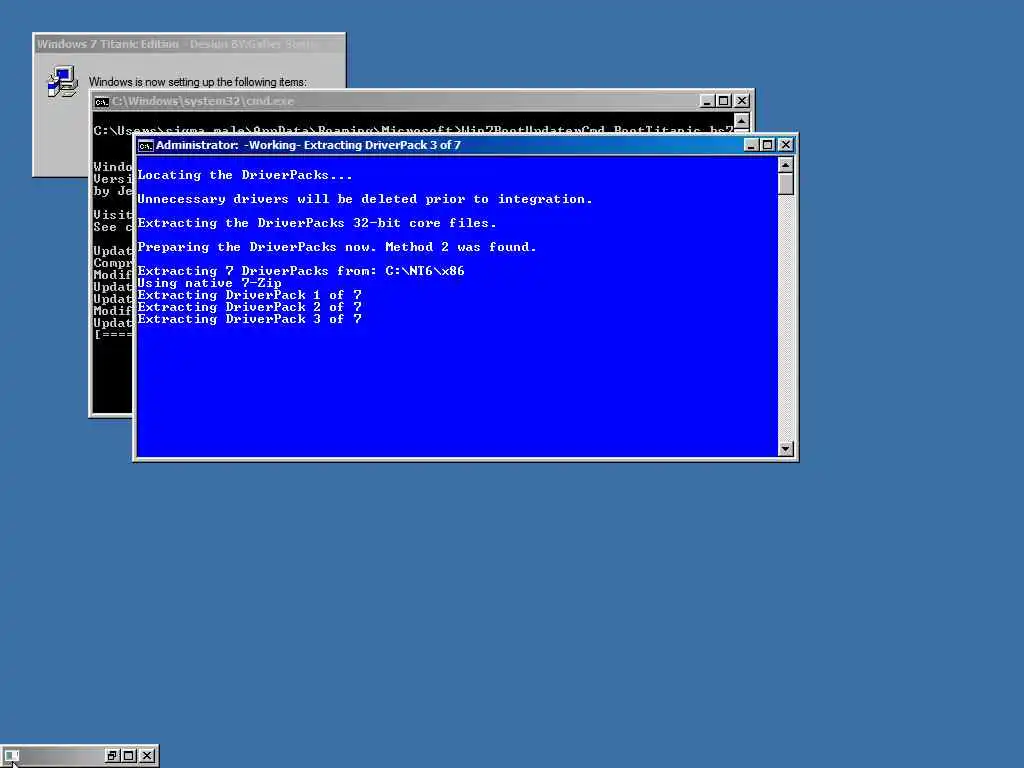
Task: Click the scrollbar thumb in Administrator console
Action: coord(786,184)
